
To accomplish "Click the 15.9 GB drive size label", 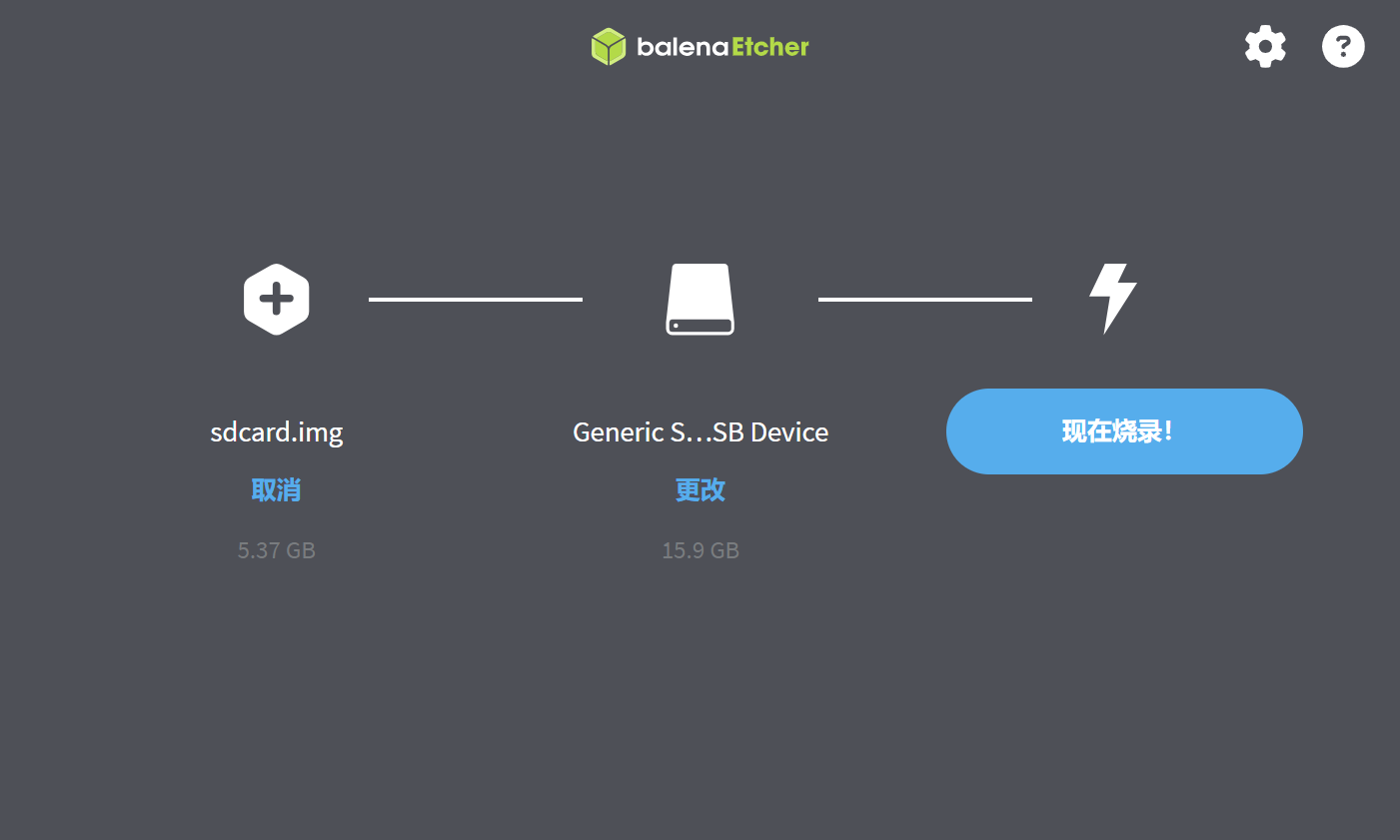I will 700,550.
